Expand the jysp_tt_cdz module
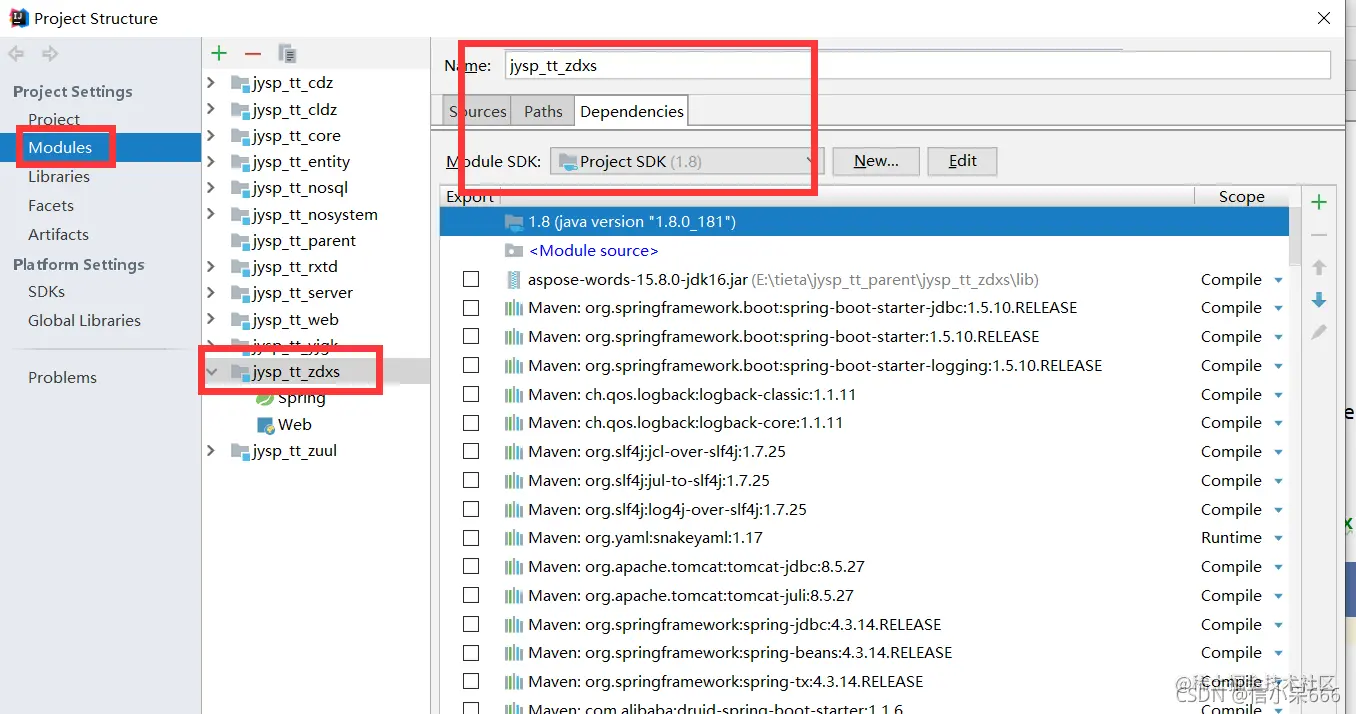 tap(211, 83)
